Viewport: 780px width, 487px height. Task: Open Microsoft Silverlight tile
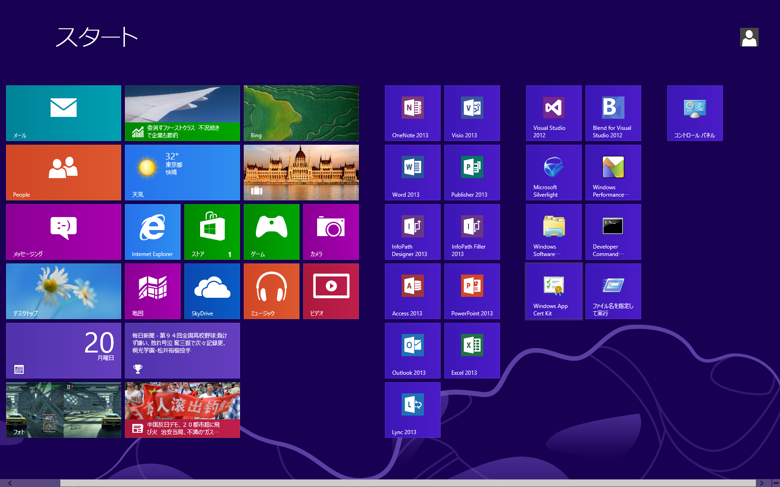pyautogui.click(x=554, y=172)
